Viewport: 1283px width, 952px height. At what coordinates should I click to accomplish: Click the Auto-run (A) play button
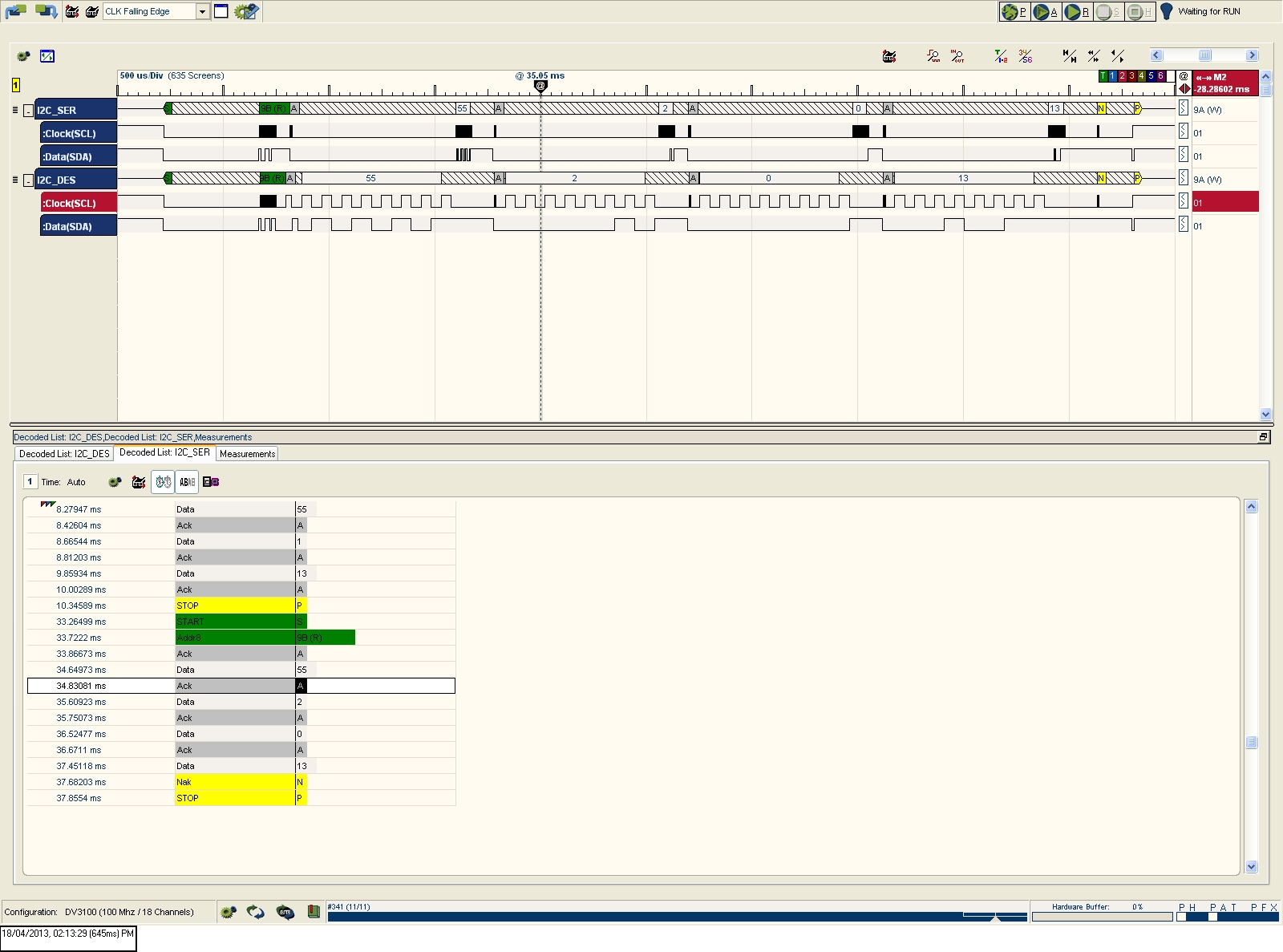[x=1046, y=11]
